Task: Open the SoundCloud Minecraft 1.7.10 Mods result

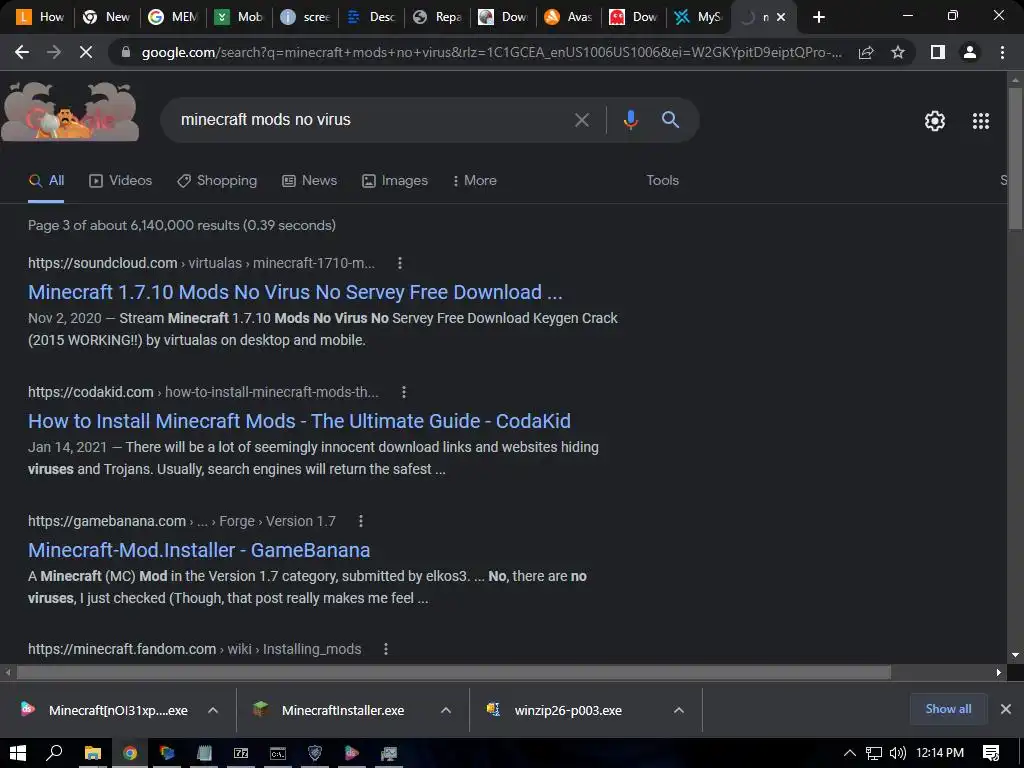Action: click(295, 292)
